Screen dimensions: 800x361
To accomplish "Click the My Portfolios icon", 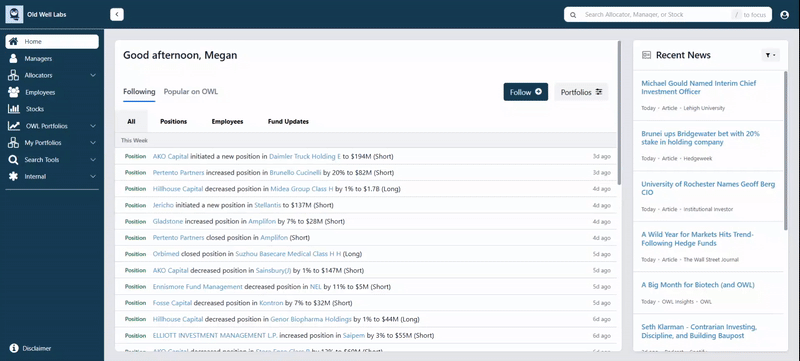I will pos(14,143).
